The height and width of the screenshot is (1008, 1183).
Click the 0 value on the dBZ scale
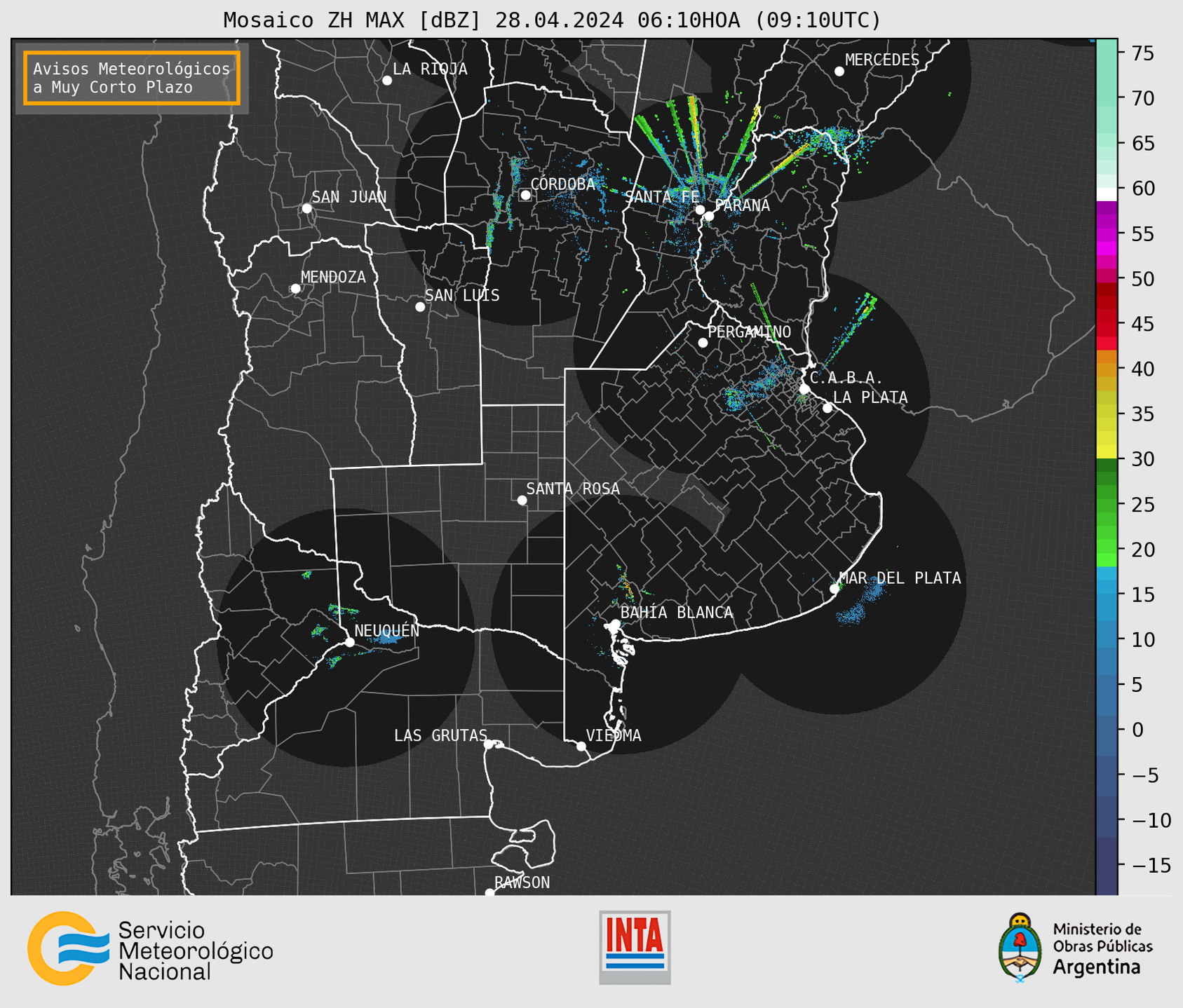(x=1137, y=730)
